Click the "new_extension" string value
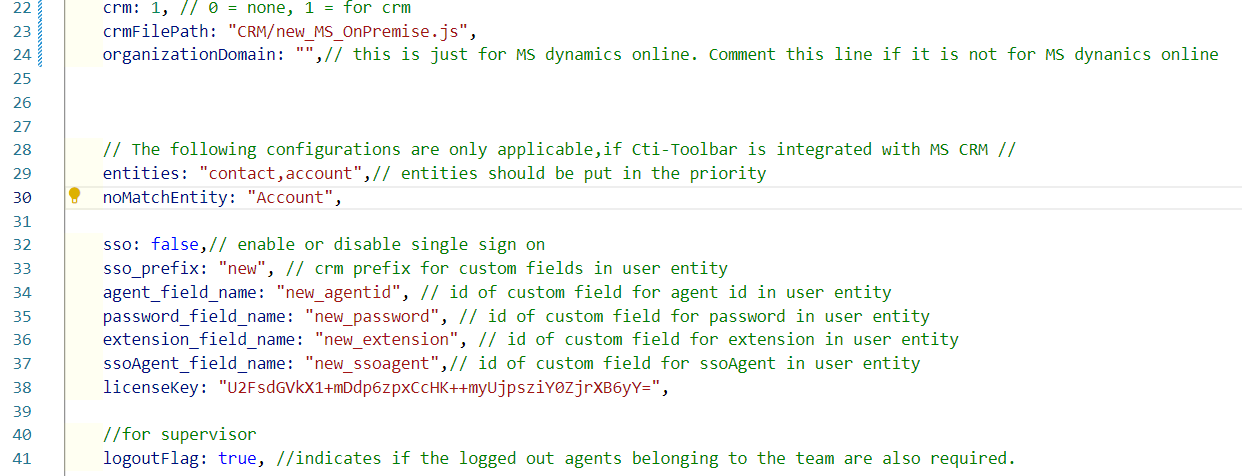 click(396, 339)
